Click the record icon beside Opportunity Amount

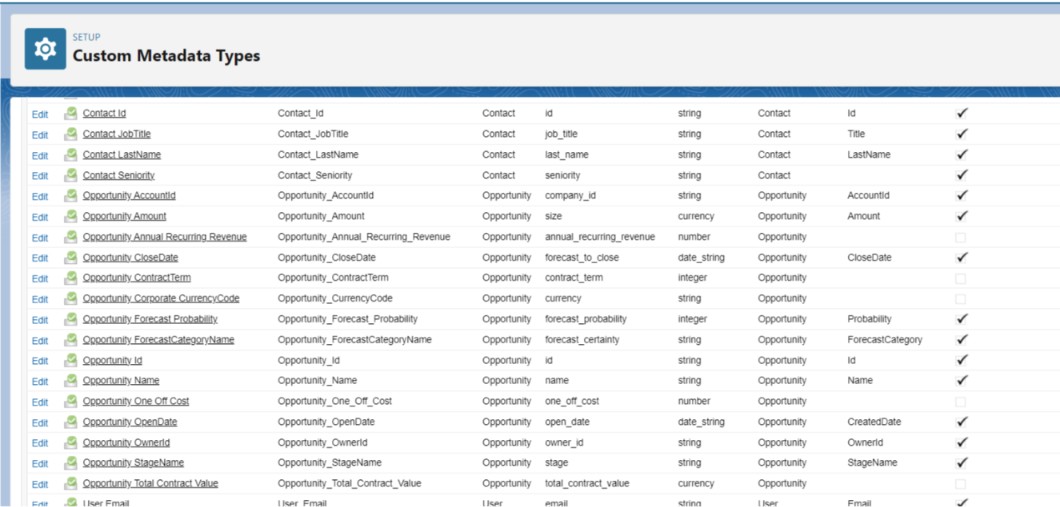point(71,216)
